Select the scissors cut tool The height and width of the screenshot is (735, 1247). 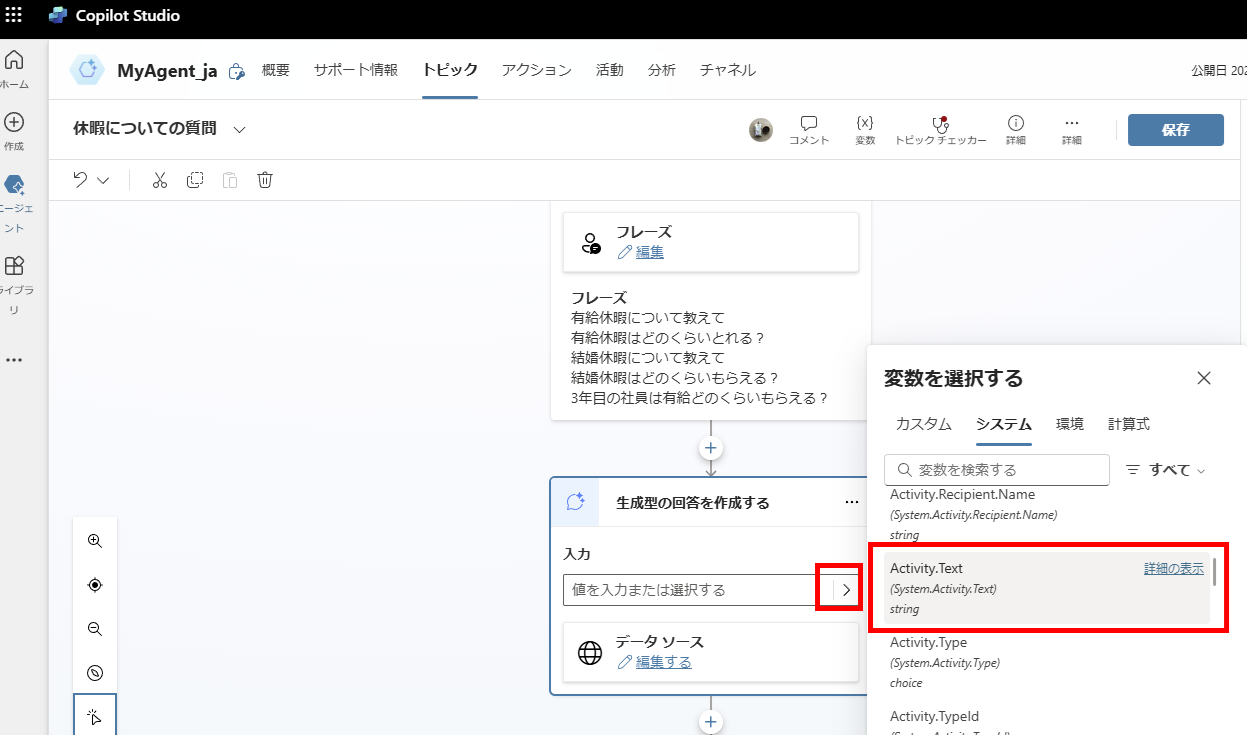(159, 180)
